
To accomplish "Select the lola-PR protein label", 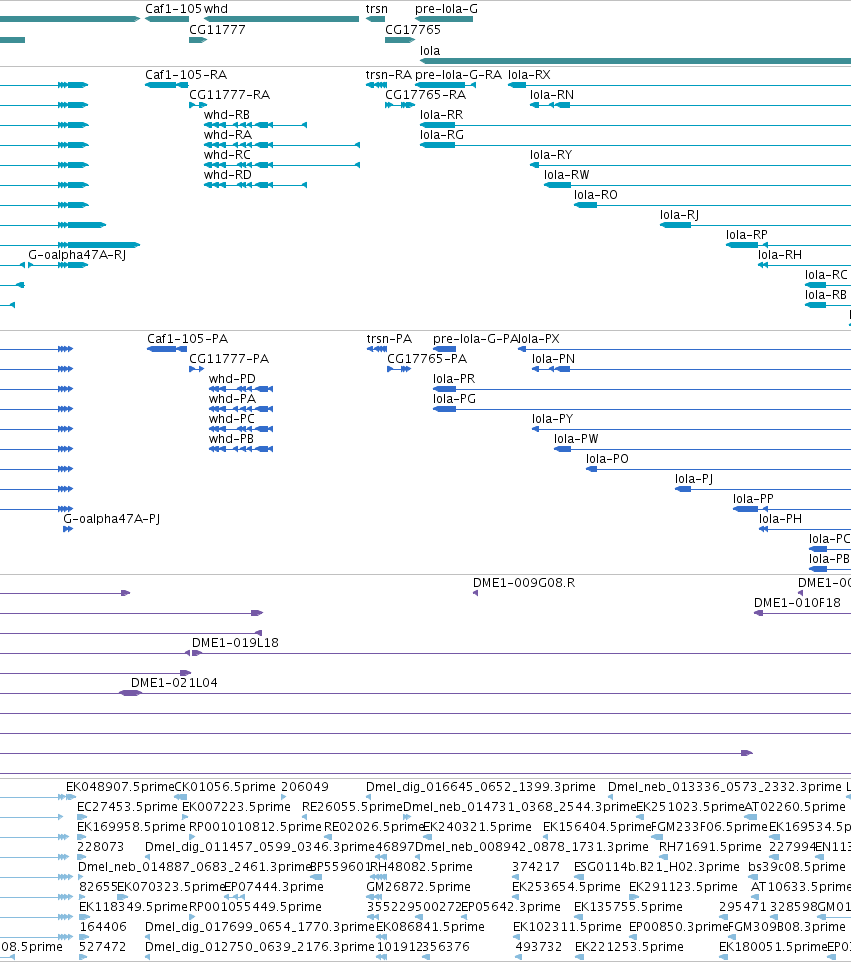I will (454, 379).
